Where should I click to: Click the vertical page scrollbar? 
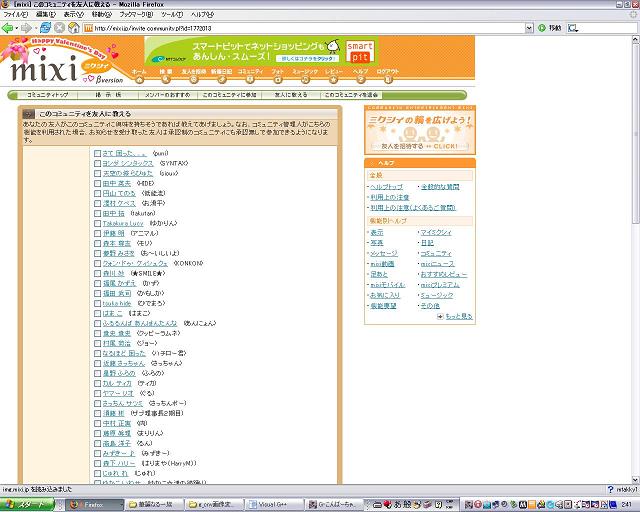[x=634, y=250]
